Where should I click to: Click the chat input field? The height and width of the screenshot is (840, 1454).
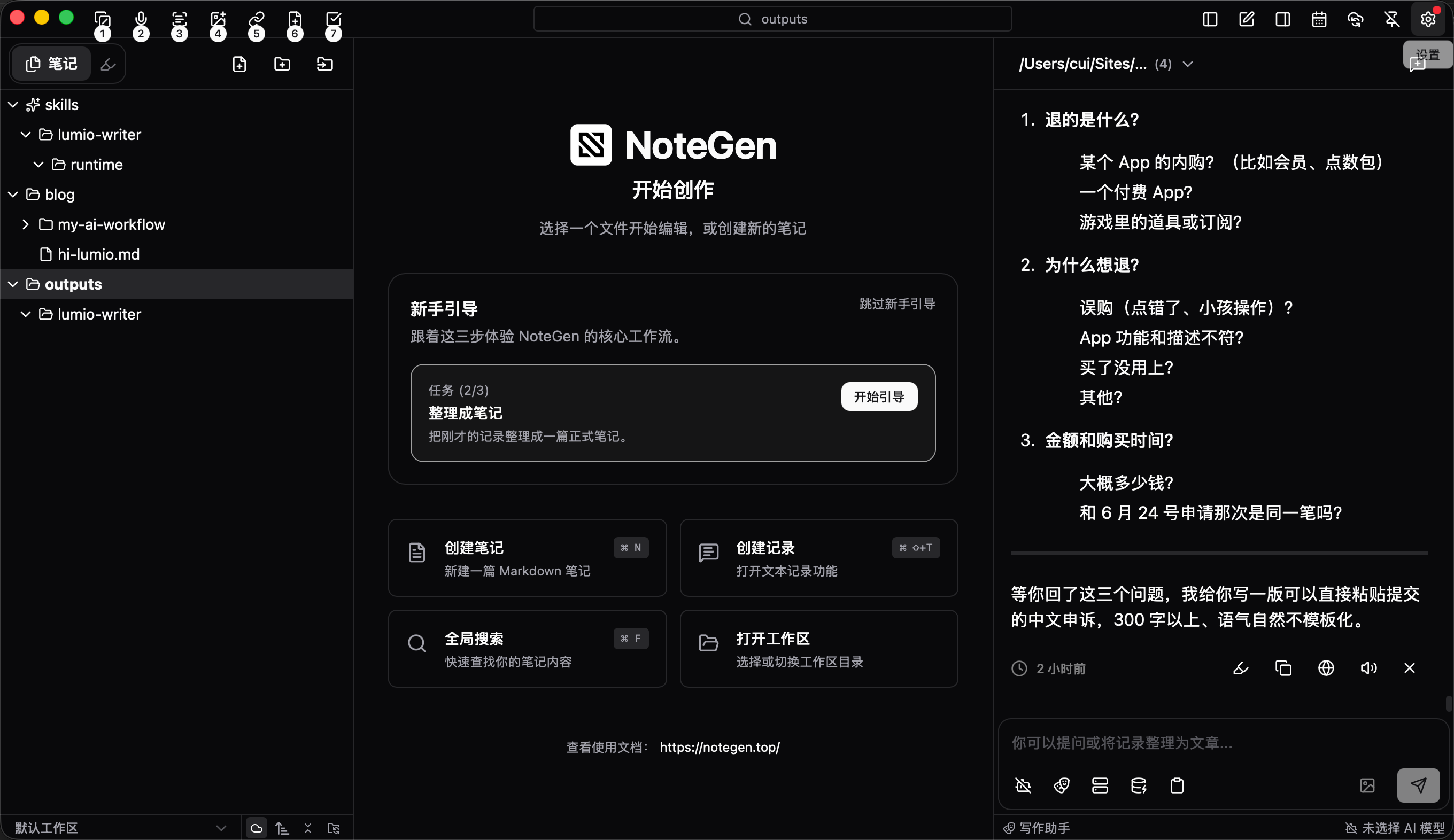click(x=1222, y=743)
